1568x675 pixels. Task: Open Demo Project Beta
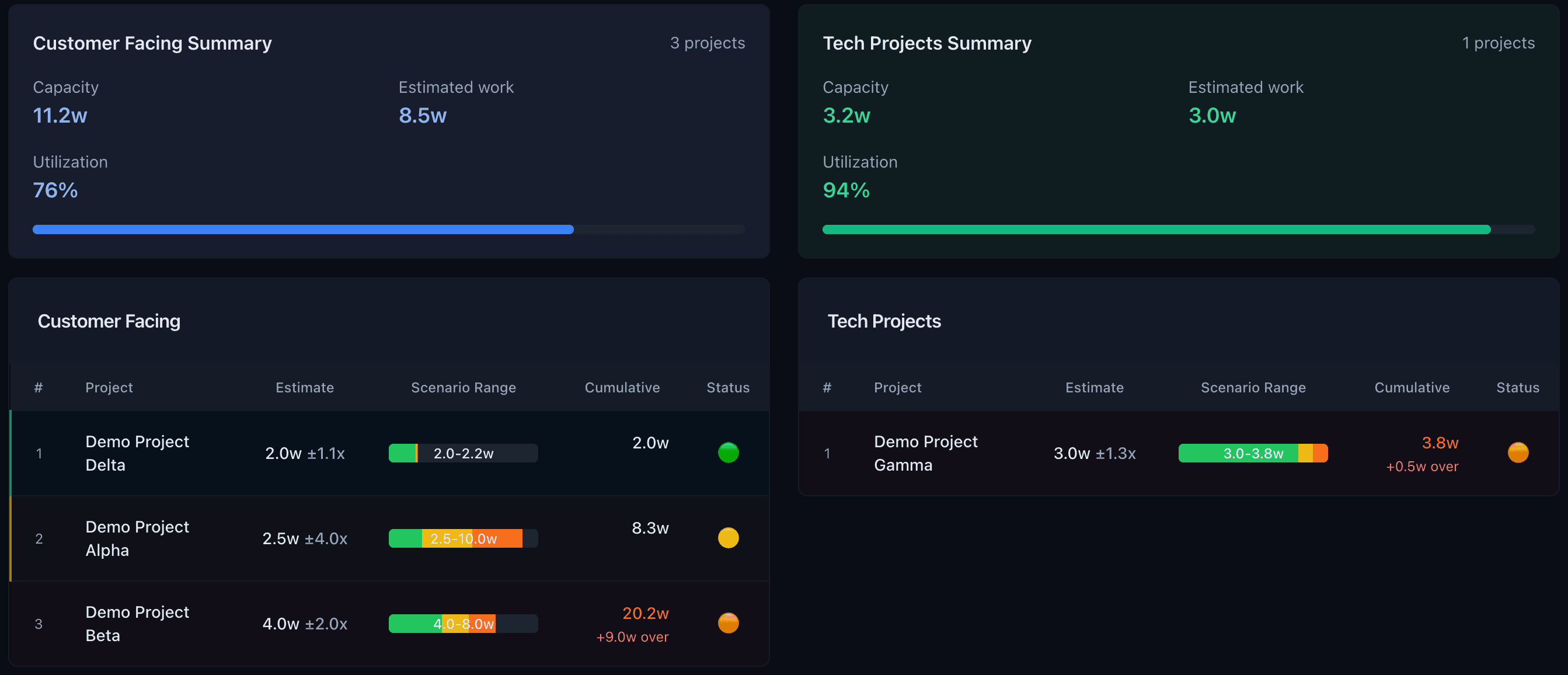pyautogui.click(x=138, y=623)
